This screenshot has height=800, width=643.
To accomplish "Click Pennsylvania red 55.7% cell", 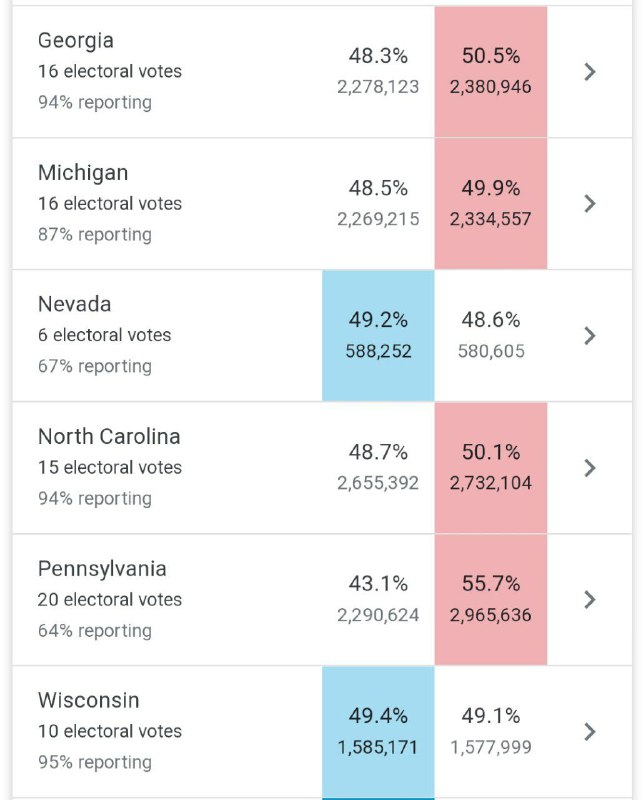I will [x=490, y=598].
